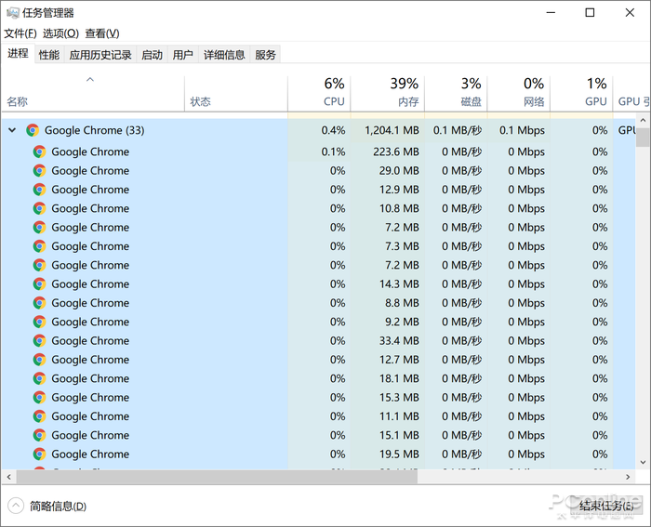Switch to the 性能 tab
The height and width of the screenshot is (527, 651).
[49, 54]
